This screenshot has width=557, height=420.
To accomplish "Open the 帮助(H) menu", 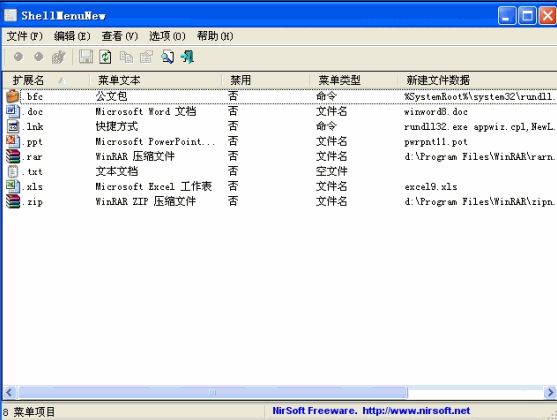I will point(215,36).
